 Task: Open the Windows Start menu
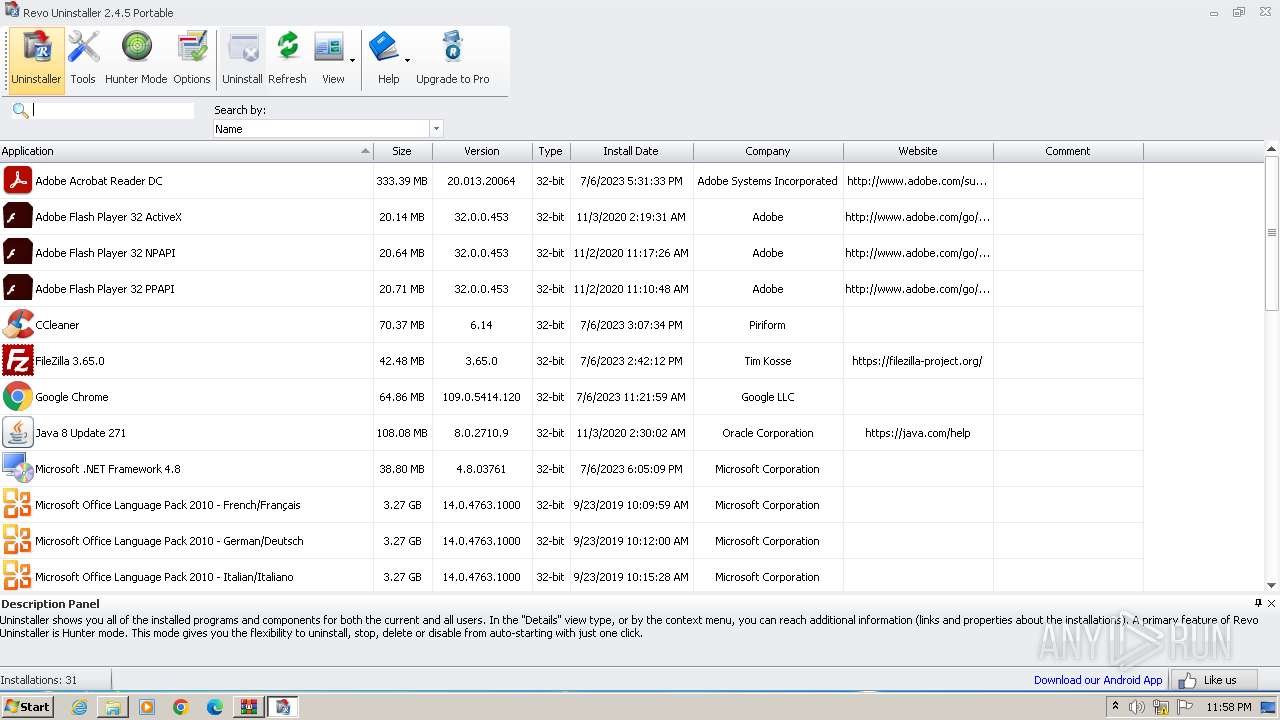(x=27, y=707)
